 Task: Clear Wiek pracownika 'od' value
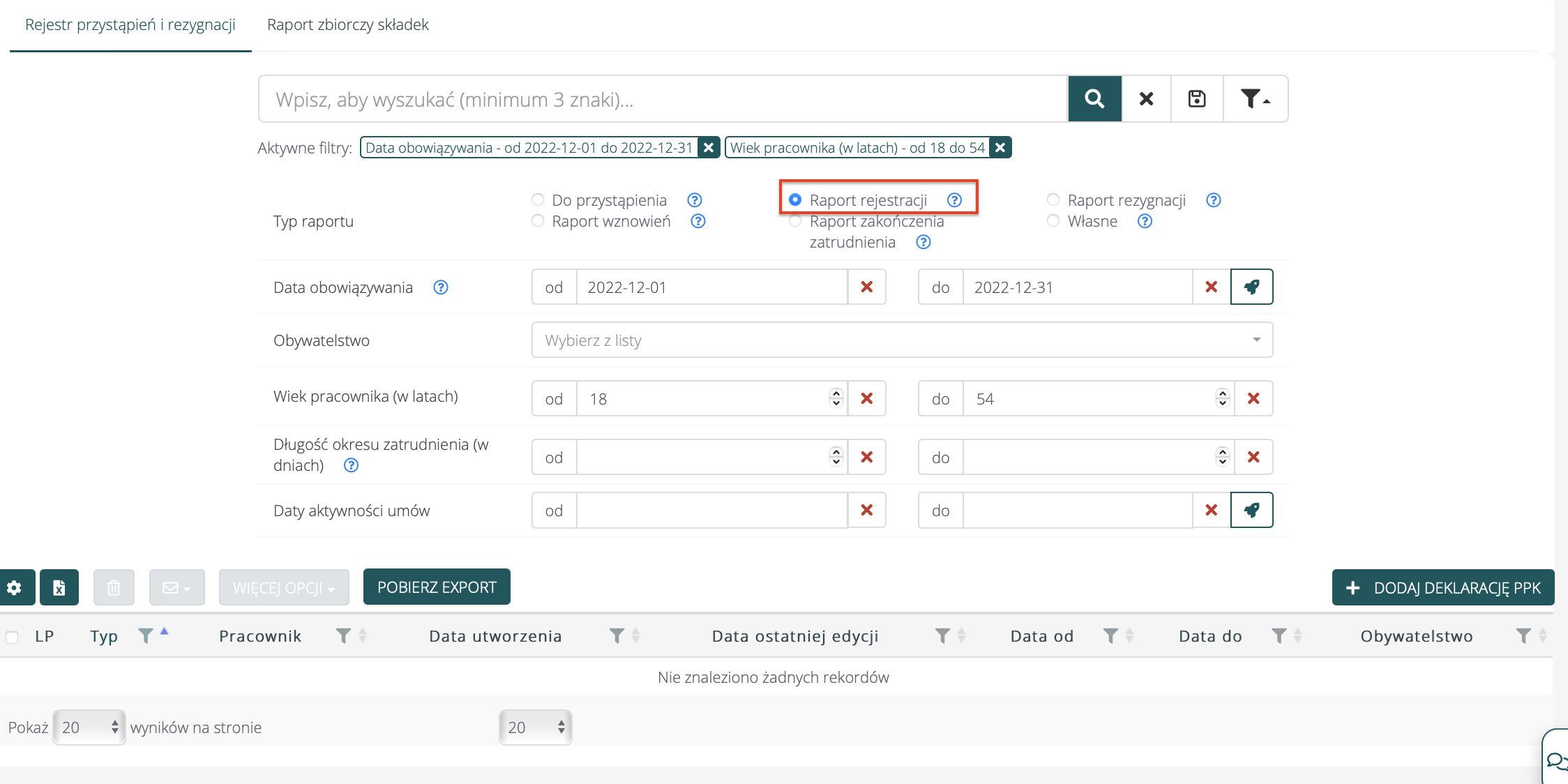[866, 398]
